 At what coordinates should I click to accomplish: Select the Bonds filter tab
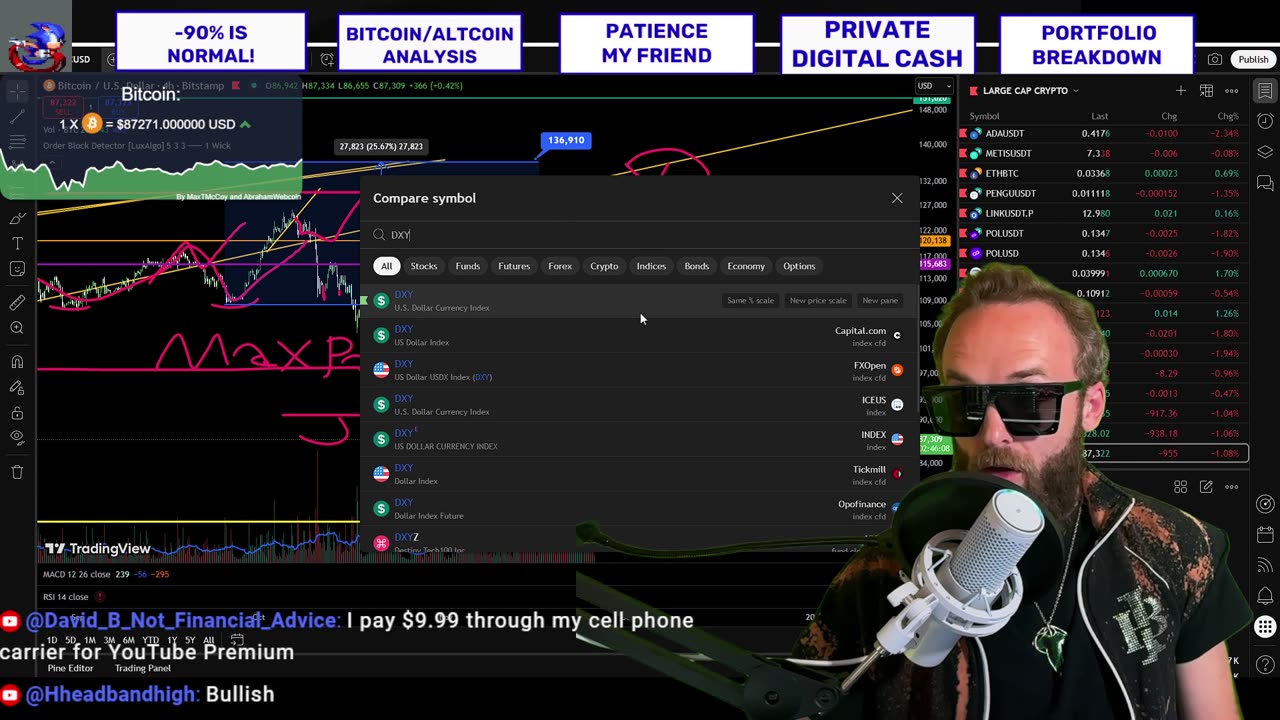click(697, 266)
